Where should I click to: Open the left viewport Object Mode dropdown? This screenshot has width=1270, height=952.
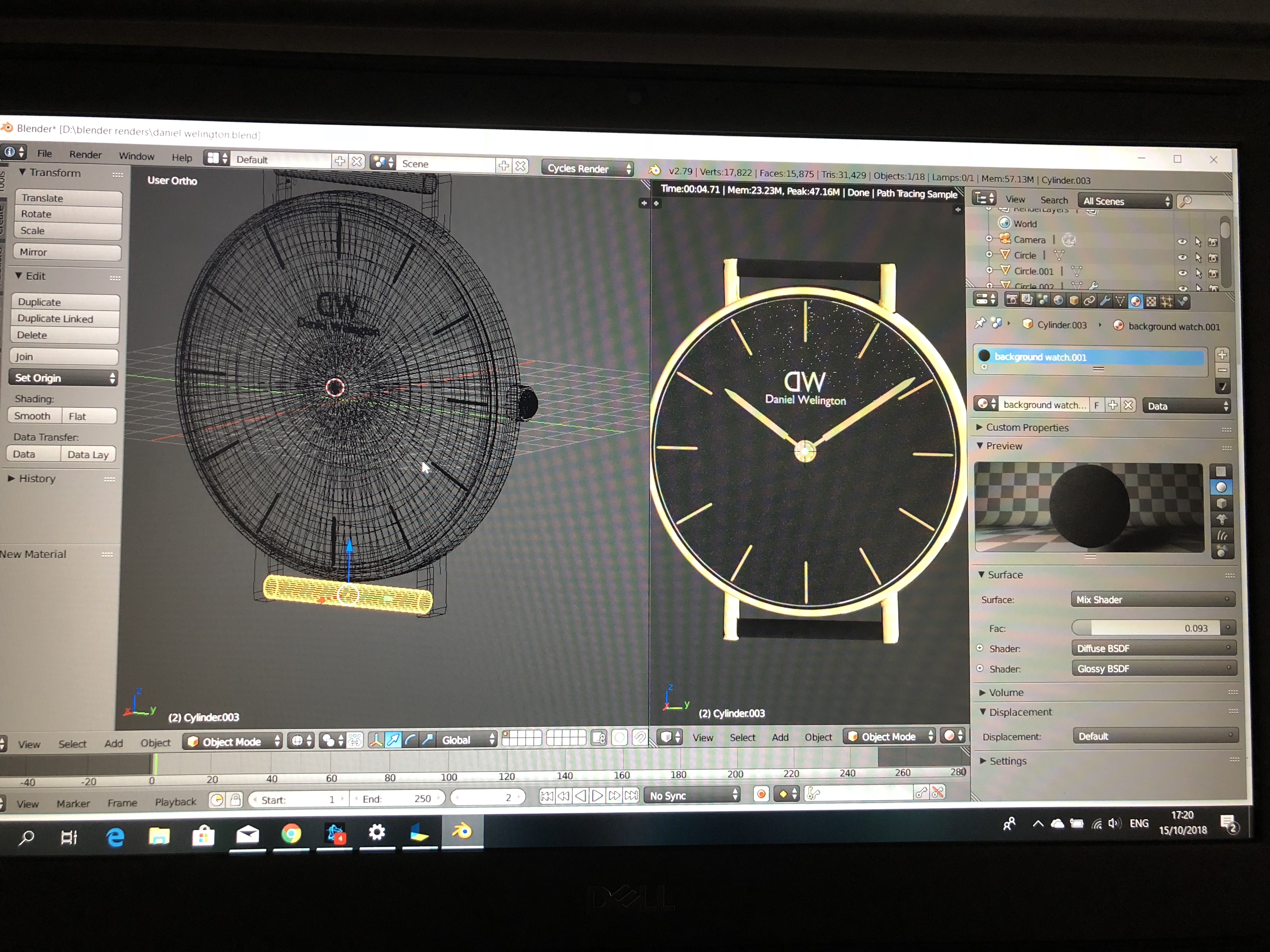(232, 741)
